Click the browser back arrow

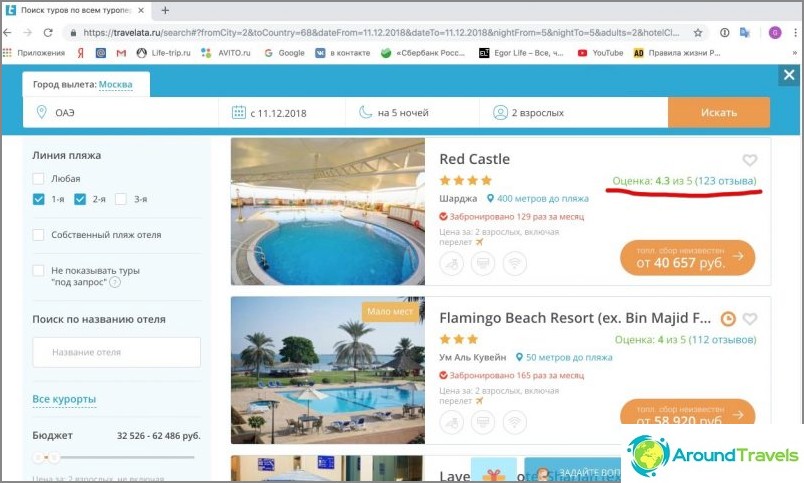click(7, 32)
